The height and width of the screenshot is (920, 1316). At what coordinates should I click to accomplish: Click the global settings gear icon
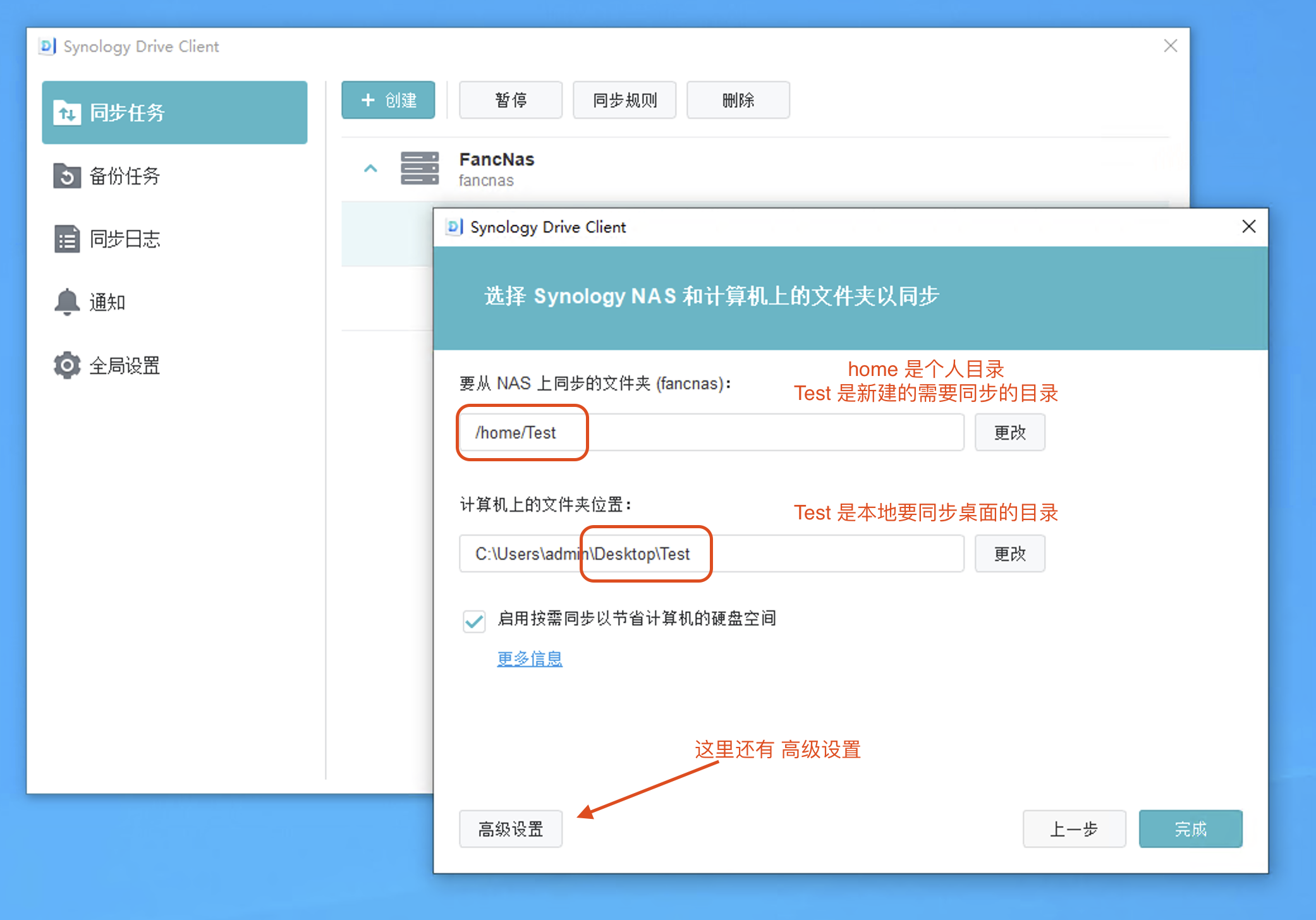(67, 365)
